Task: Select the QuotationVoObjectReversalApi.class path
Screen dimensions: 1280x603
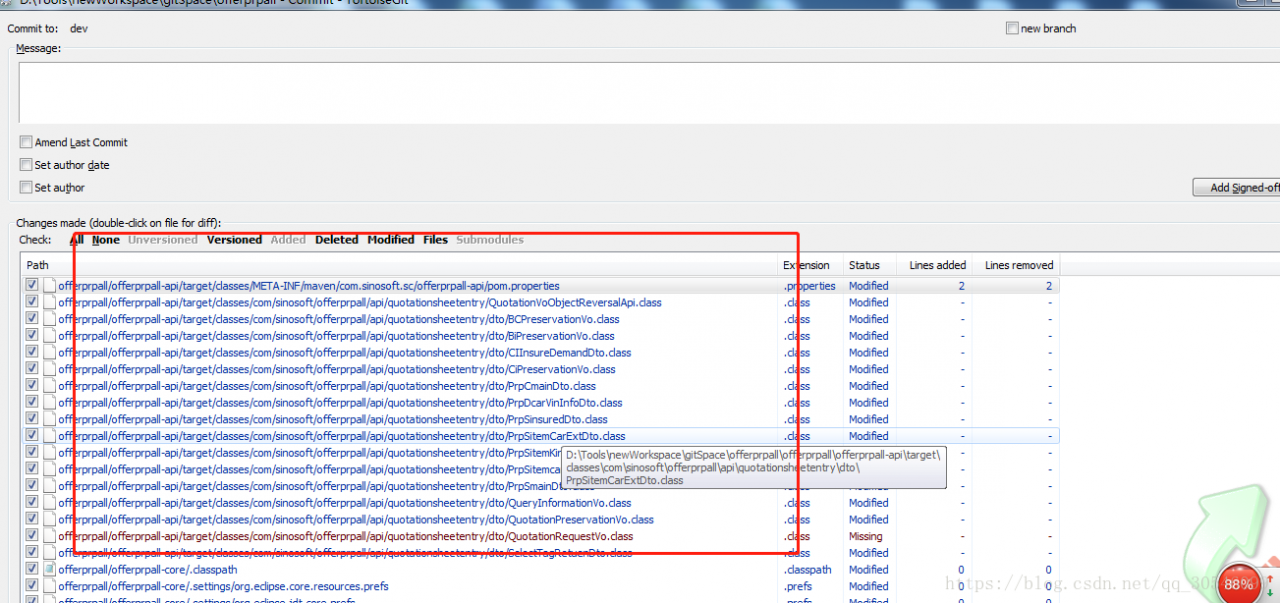Action: click(360, 303)
